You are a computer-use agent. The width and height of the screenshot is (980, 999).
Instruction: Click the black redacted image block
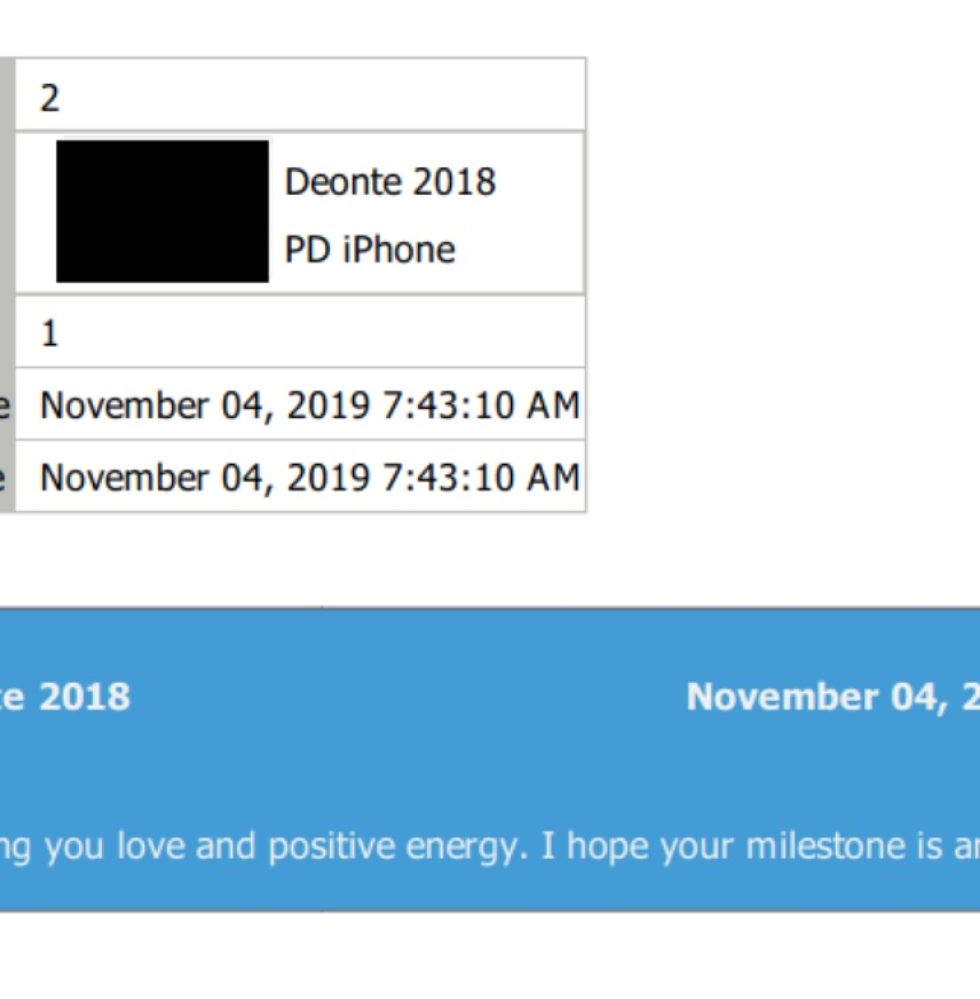pos(162,211)
